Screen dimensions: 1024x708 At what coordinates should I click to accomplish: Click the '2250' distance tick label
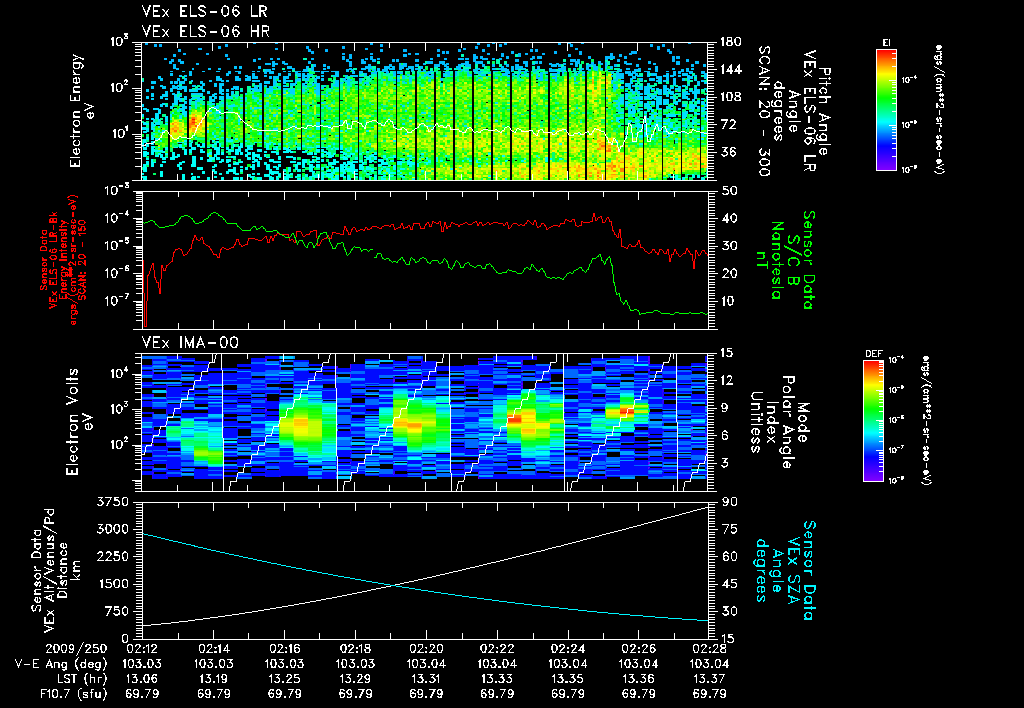point(113,556)
